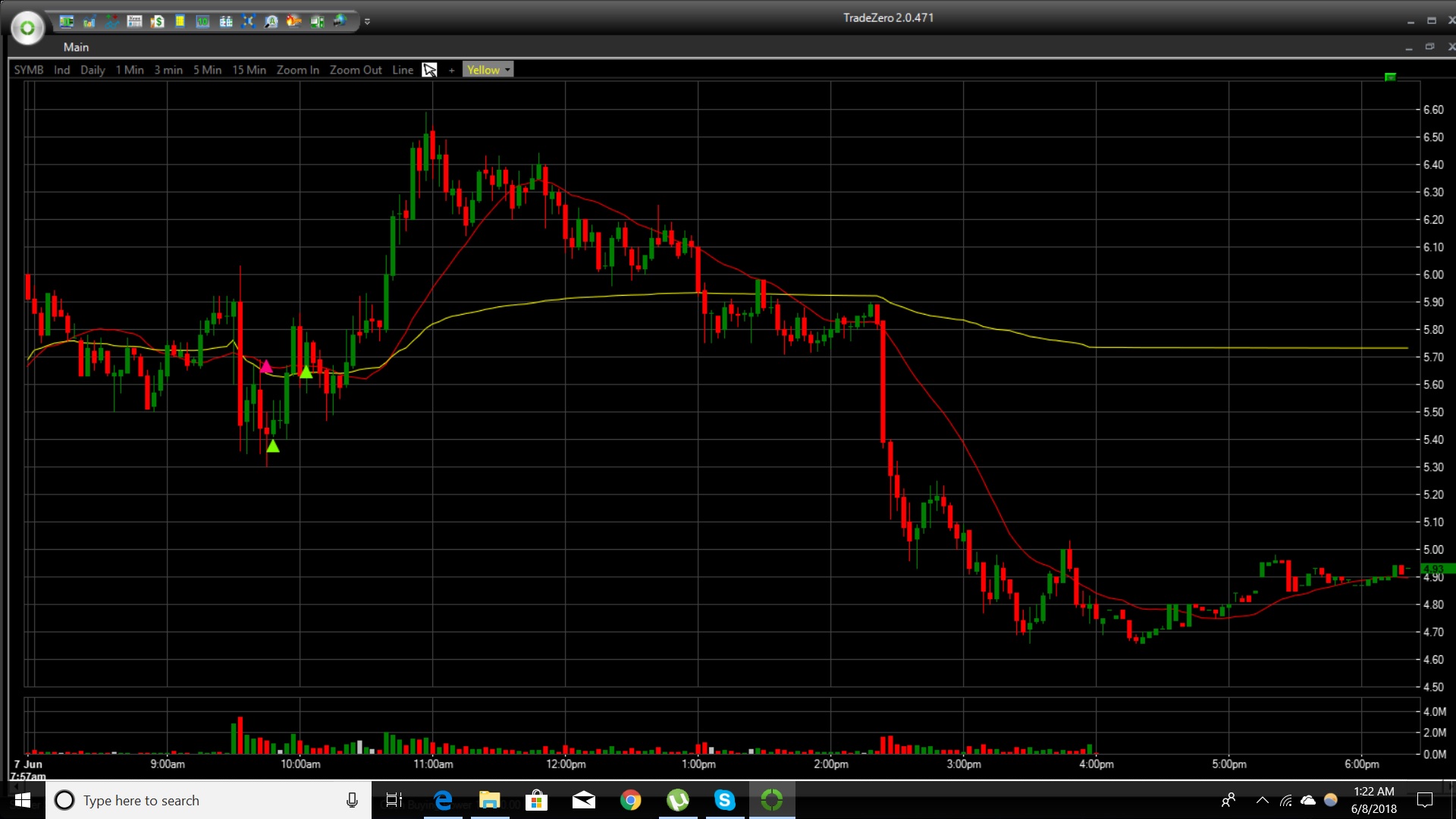This screenshot has width=1456, height=819.
Task: Open the blue network nodes icon
Action: point(248,21)
